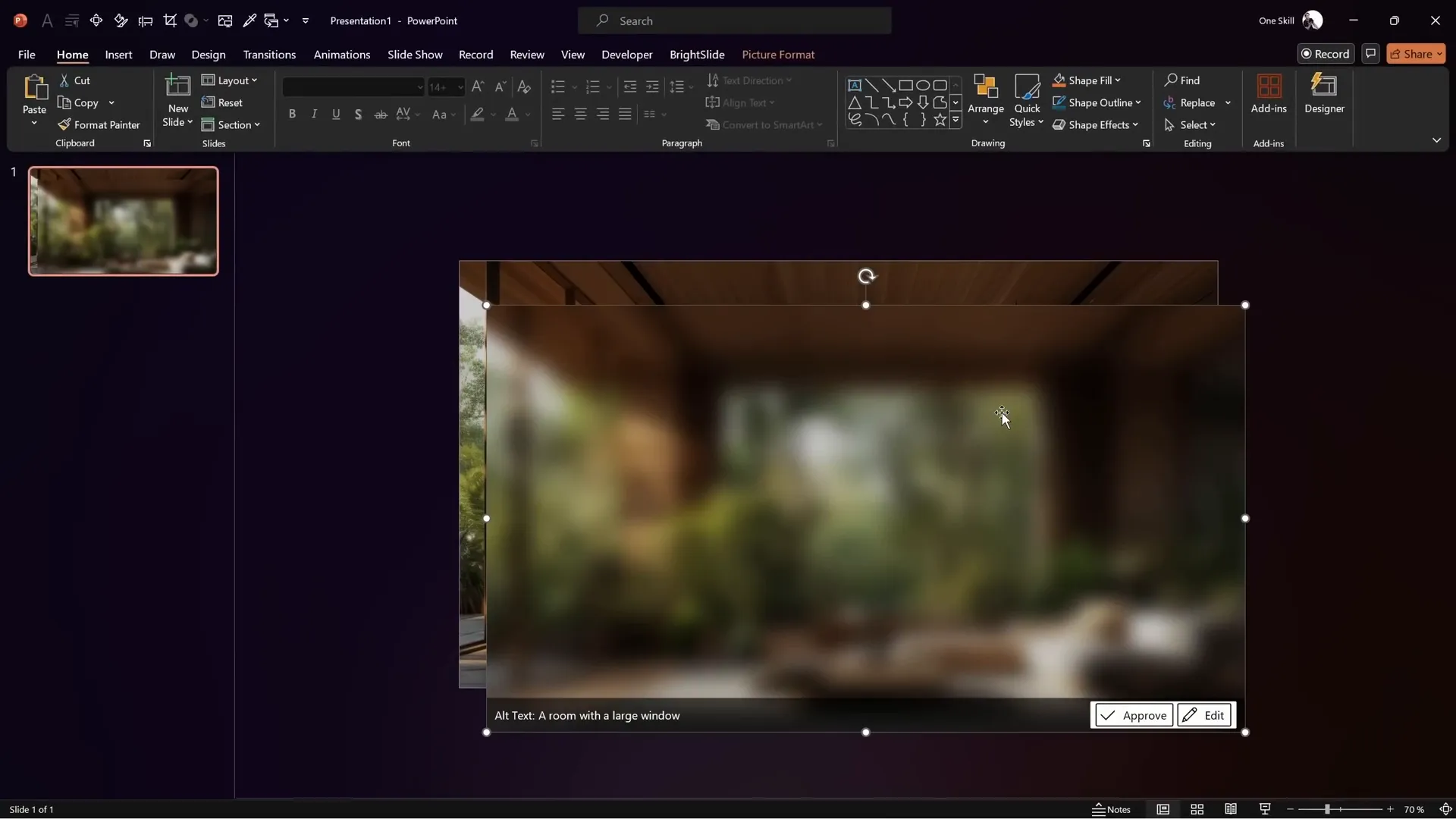Viewport: 1456px width, 819px height.
Task: Toggle Align Left for the paragraph
Action: pyautogui.click(x=558, y=115)
